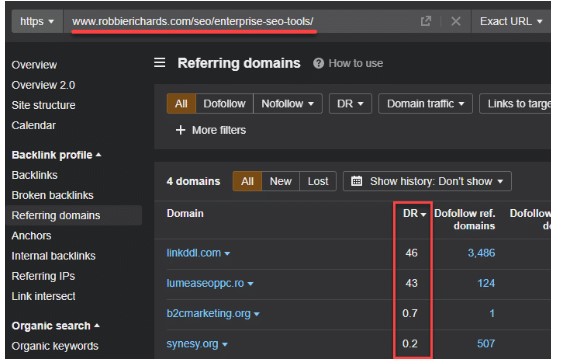563x364 pixels.
Task: Open the Domain traffic filter dropdown
Action: pyautogui.click(x=425, y=104)
